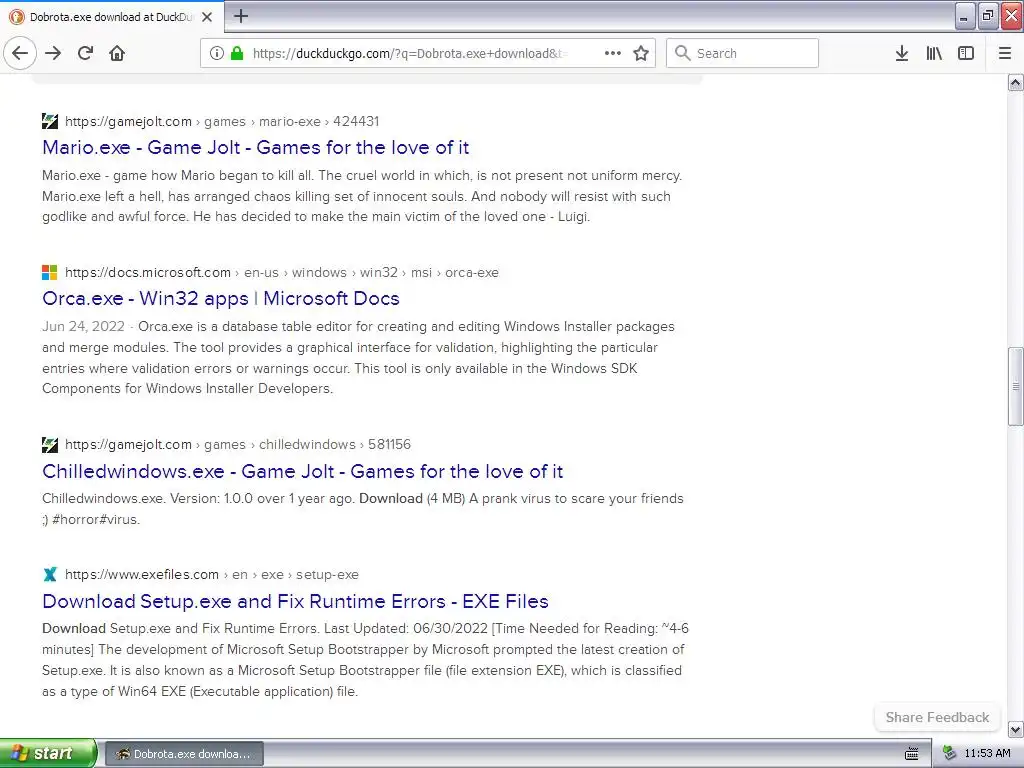Show site information icon in address bar
The width and height of the screenshot is (1024, 768).
[x=216, y=53]
